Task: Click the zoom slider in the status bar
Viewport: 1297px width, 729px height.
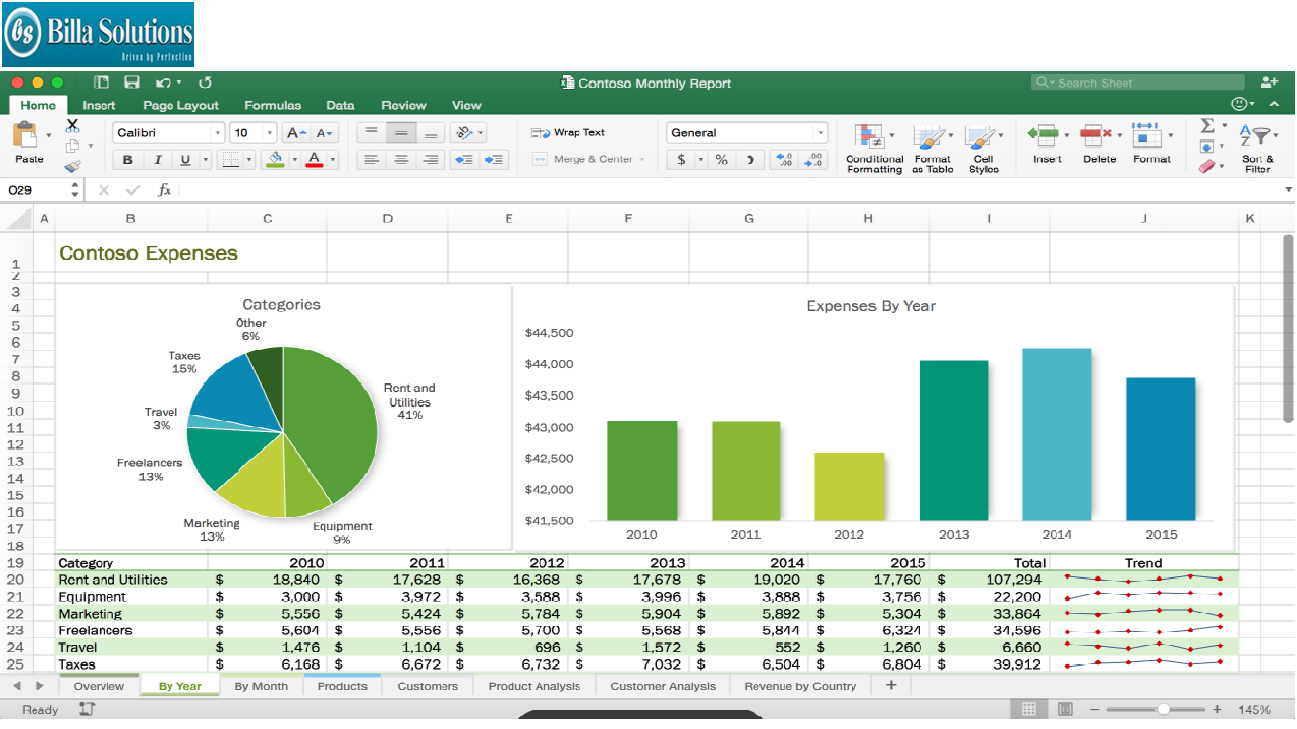Action: (x=1163, y=709)
